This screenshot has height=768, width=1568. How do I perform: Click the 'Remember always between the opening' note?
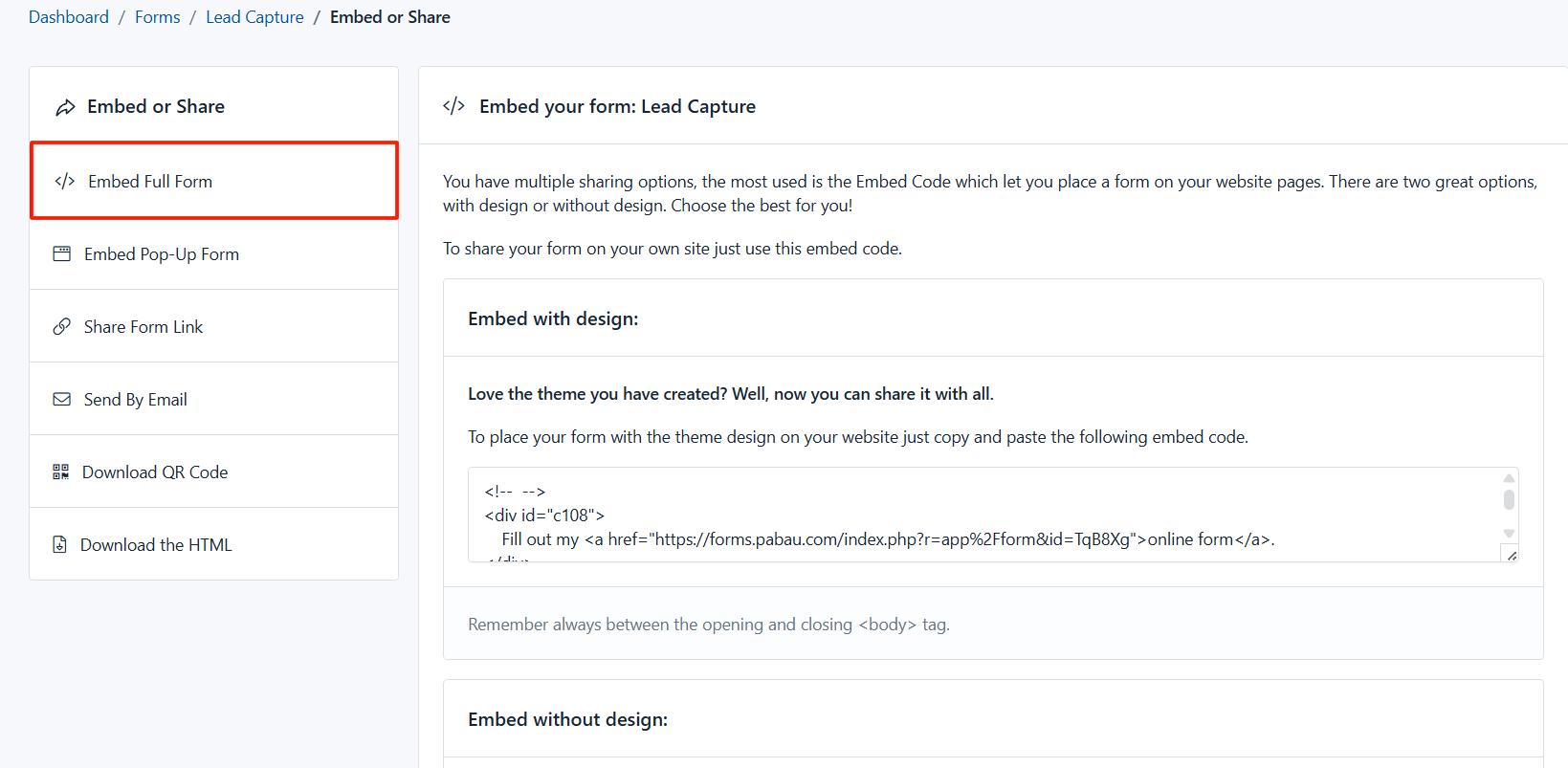tap(709, 625)
